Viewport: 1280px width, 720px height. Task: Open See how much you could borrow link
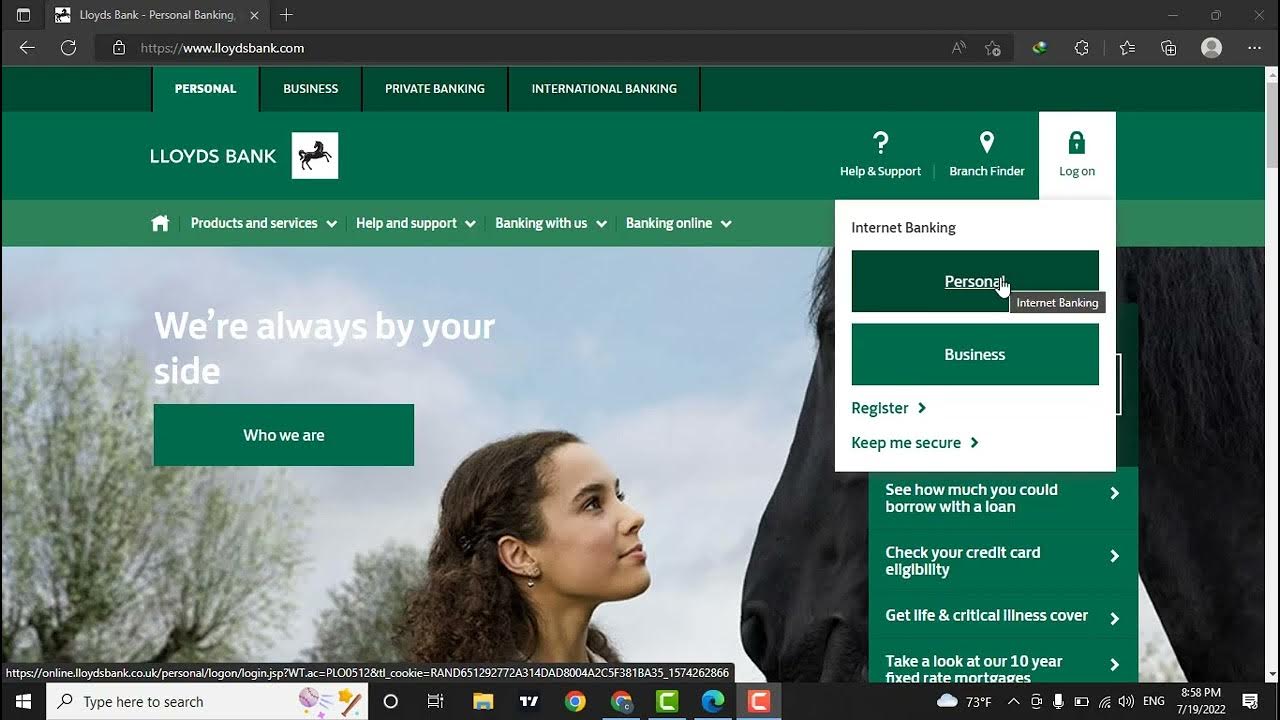click(1003, 498)
